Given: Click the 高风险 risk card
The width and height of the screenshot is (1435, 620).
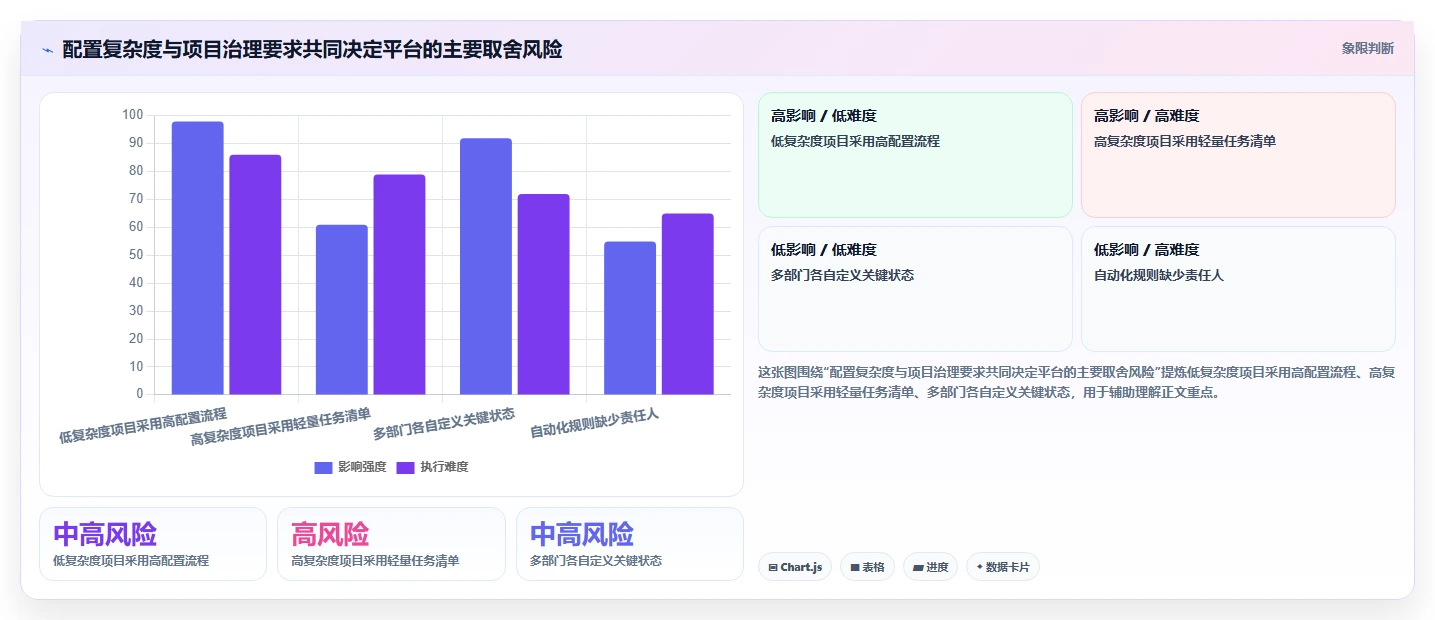Looking at the screenshot, I should (391, 544).
